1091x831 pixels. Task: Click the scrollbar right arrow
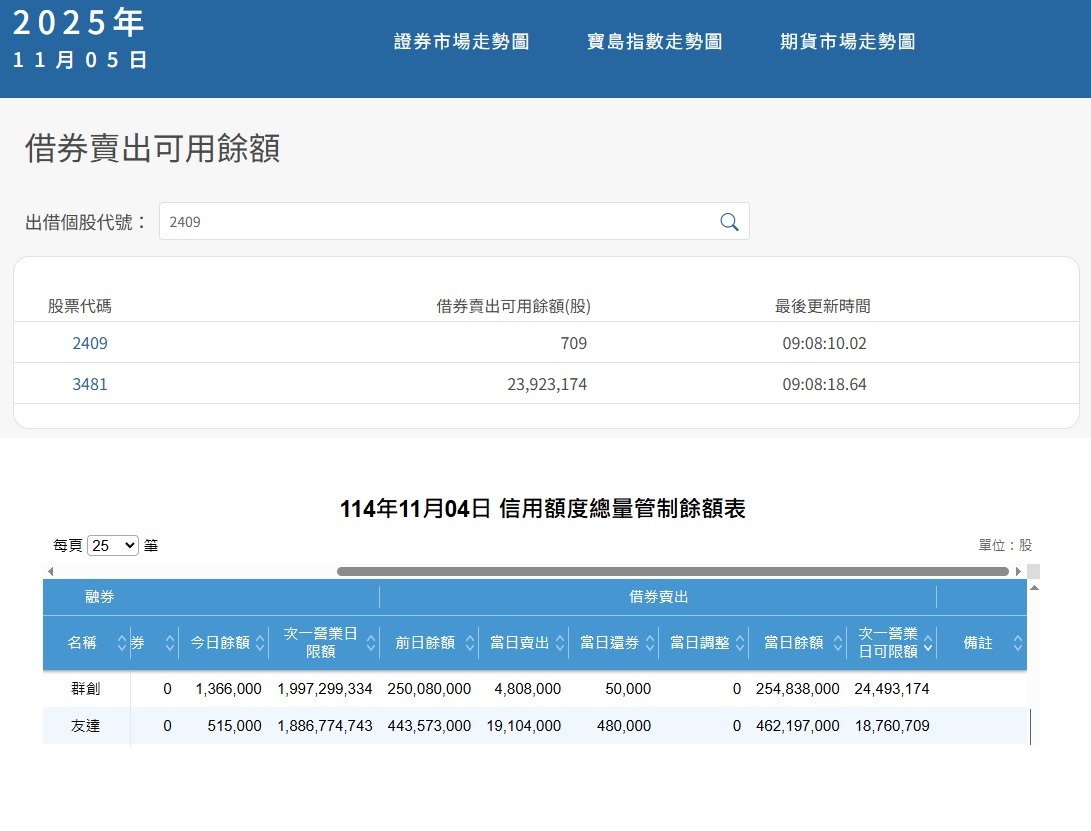tap(1018, 572)
